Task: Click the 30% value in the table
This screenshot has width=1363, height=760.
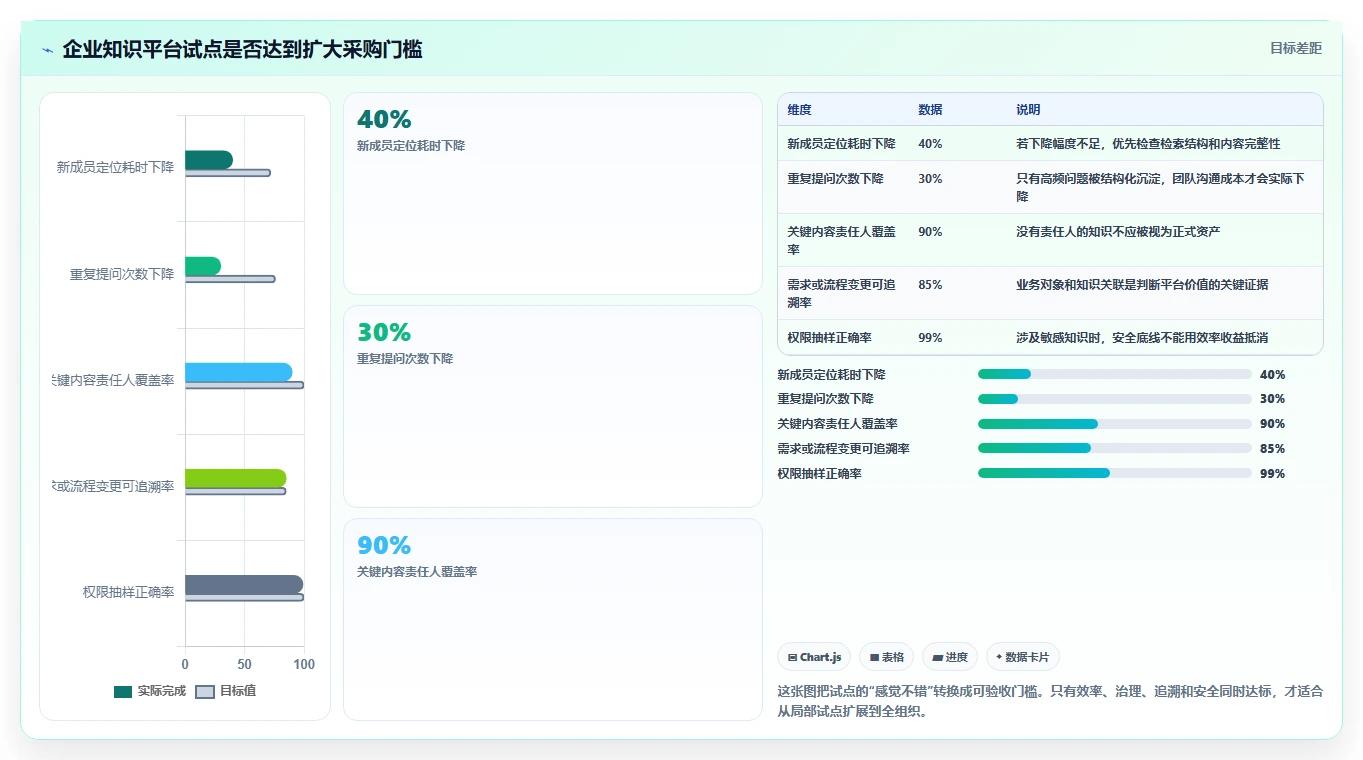Action: point(930,179)
